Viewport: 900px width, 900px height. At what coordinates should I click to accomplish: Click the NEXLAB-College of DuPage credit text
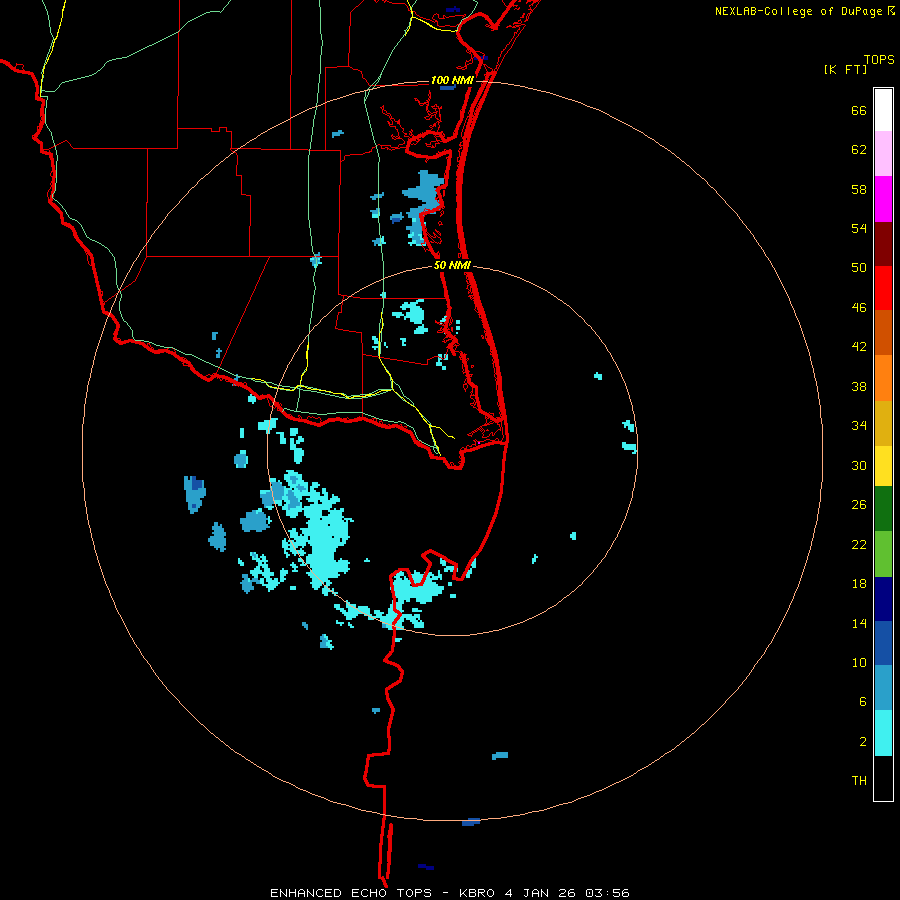(x=804, y=11)
